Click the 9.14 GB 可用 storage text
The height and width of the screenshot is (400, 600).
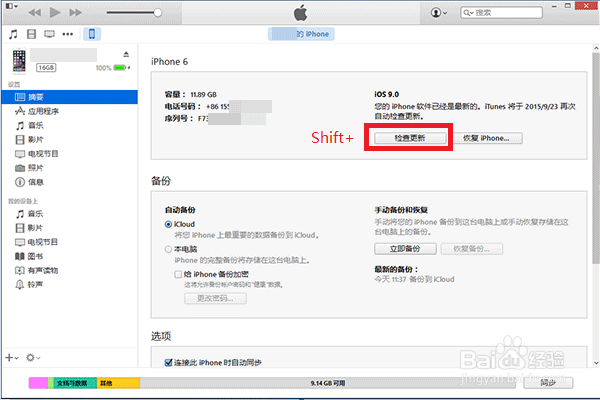point(328,383)
